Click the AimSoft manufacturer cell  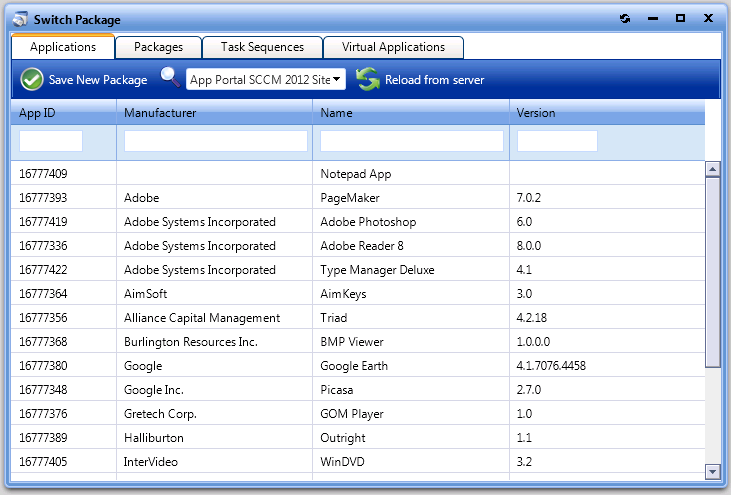(x=214, y=294)
